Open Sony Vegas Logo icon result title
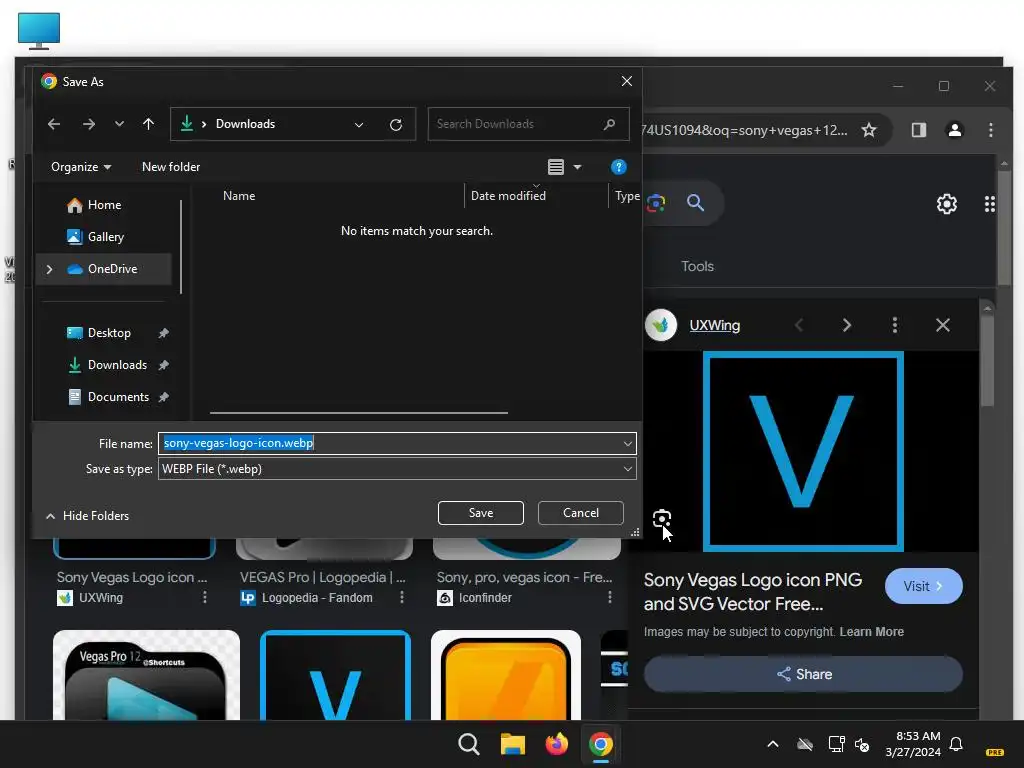The image size is (1024, 768). point(131,577)
